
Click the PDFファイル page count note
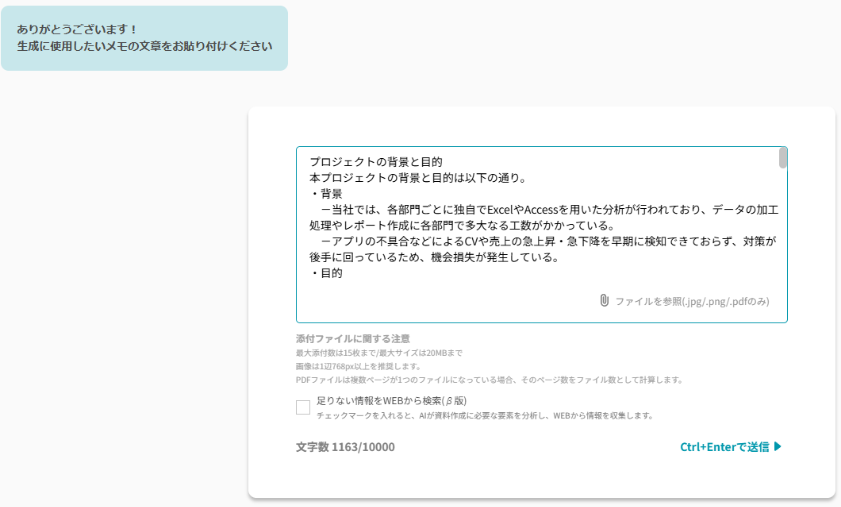coord(488,380)
